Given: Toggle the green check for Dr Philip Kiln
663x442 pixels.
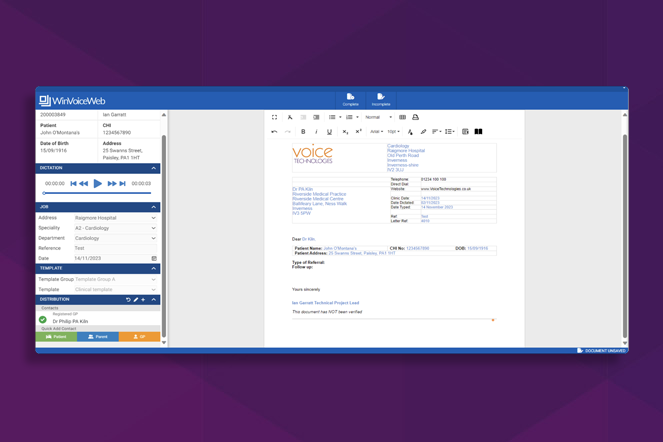Looking at the screenshot, I should tap(43, 320).
